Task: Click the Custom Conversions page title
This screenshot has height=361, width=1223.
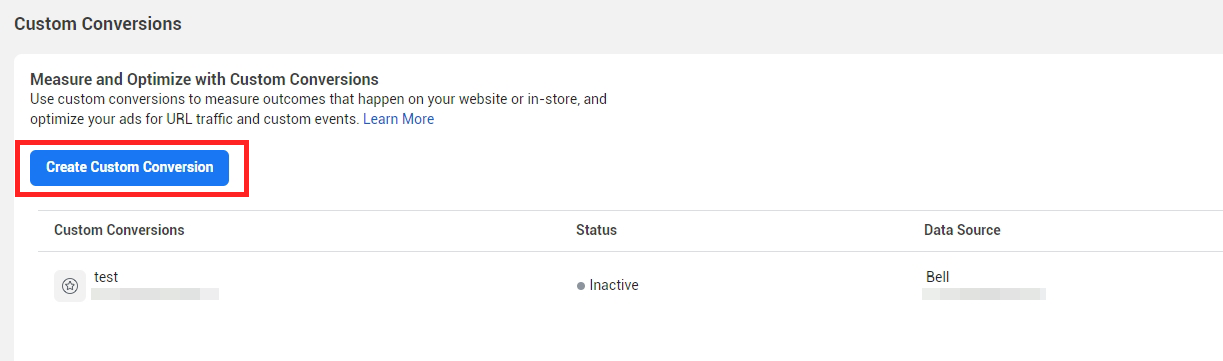Action: [98, 23]
